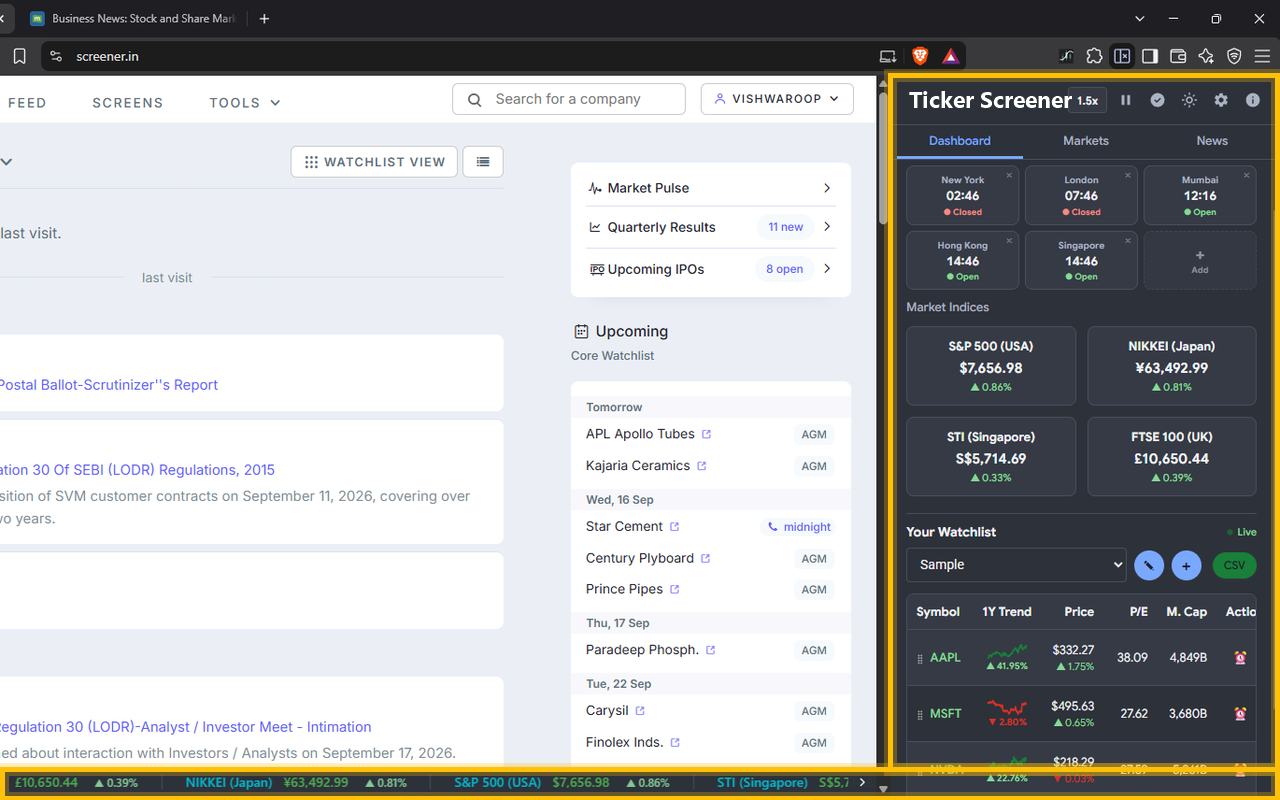Expand Market Pulse chevron
Screen dimensions: 1280x800
coord(827,188)
